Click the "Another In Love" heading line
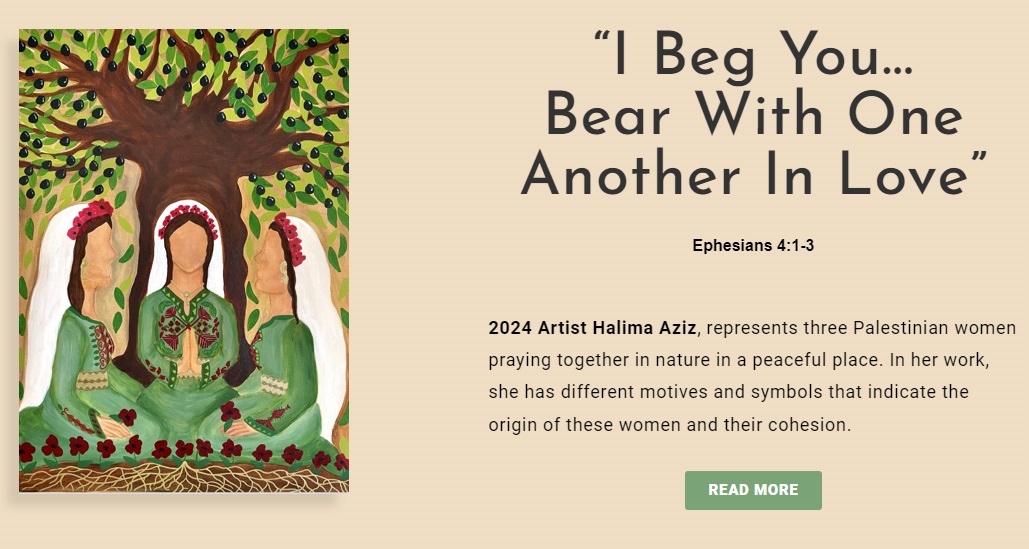Viewport: 1029px width, 549px height. coord(754,178)
